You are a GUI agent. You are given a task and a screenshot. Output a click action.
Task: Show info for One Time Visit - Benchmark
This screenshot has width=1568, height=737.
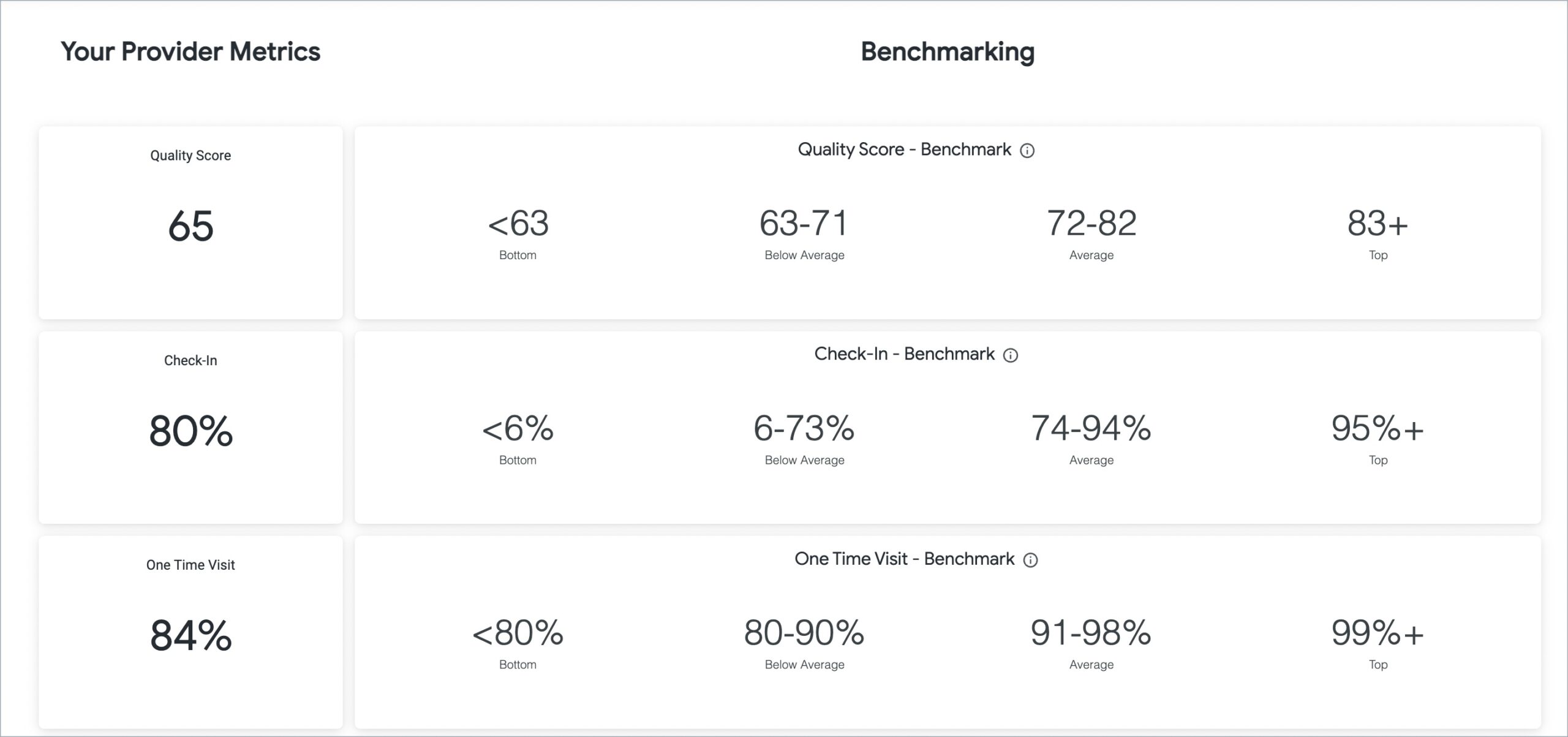point(1031,560)
